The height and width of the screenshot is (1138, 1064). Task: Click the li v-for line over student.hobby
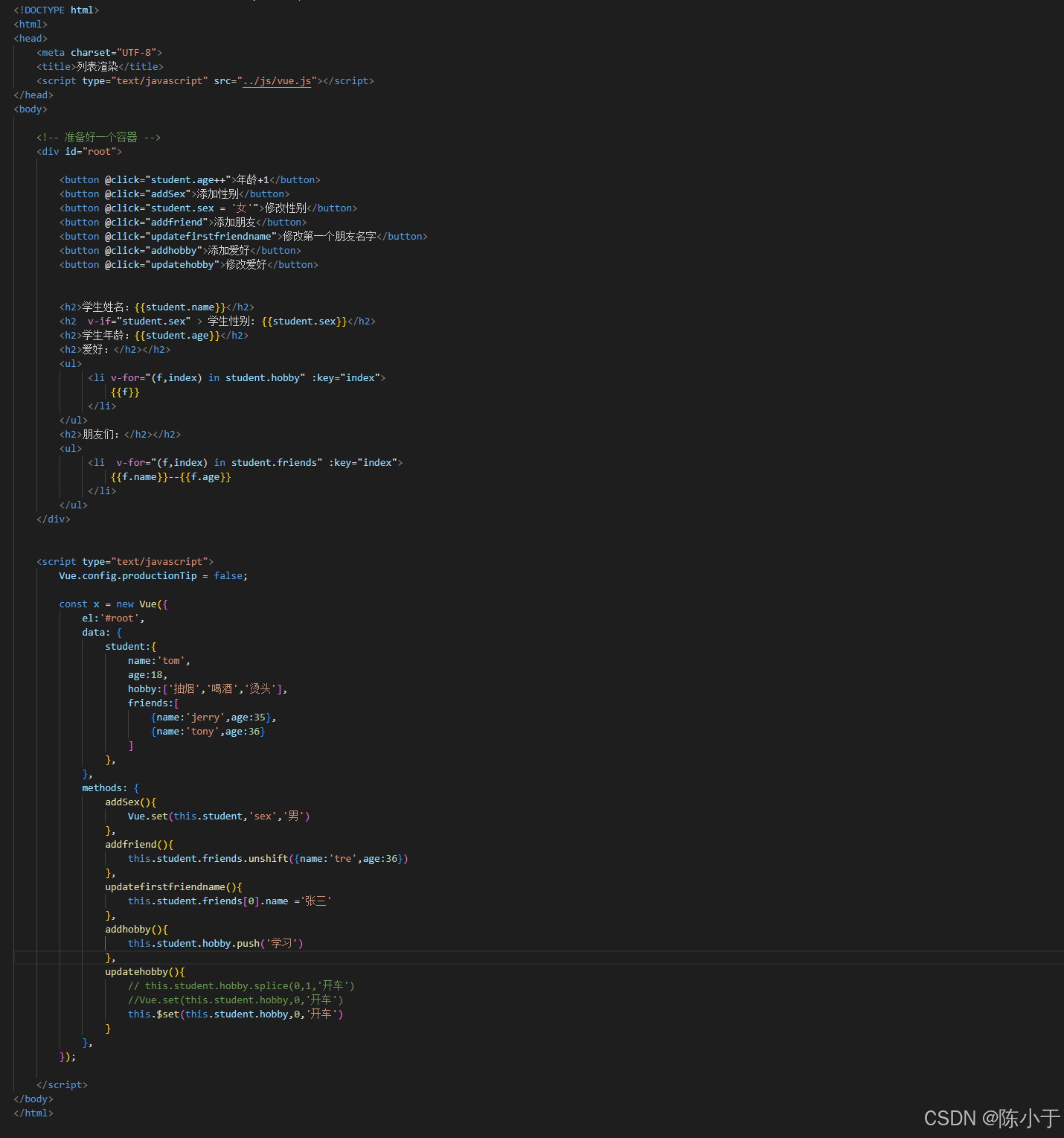coord(237,377)
